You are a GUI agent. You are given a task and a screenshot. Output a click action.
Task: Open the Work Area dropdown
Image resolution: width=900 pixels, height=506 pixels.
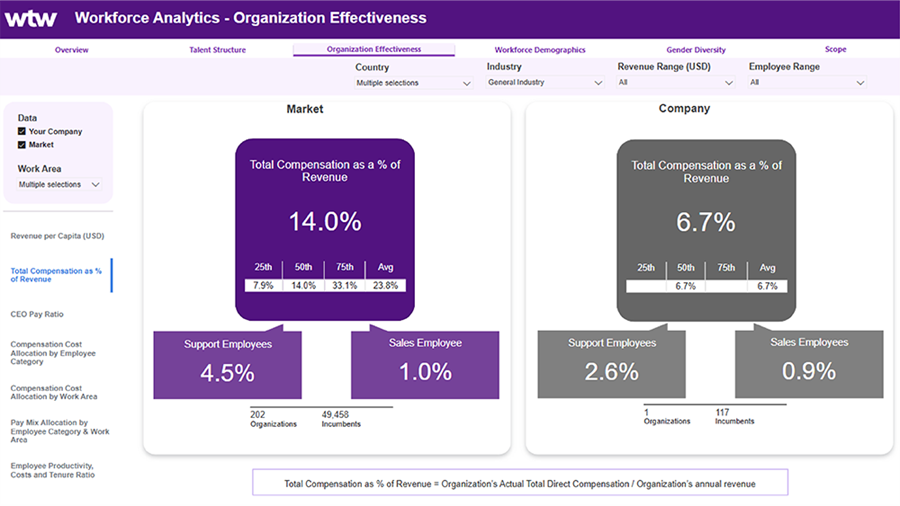[x=60, y=185]
